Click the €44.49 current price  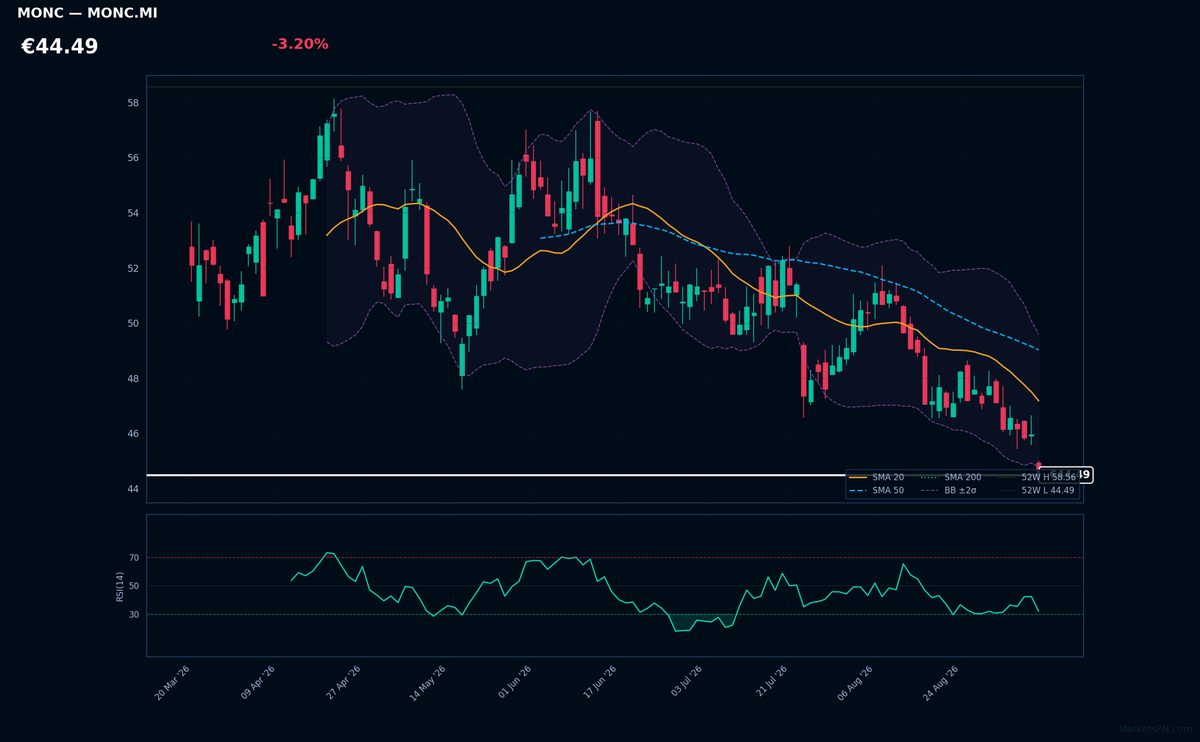(59, 46)
